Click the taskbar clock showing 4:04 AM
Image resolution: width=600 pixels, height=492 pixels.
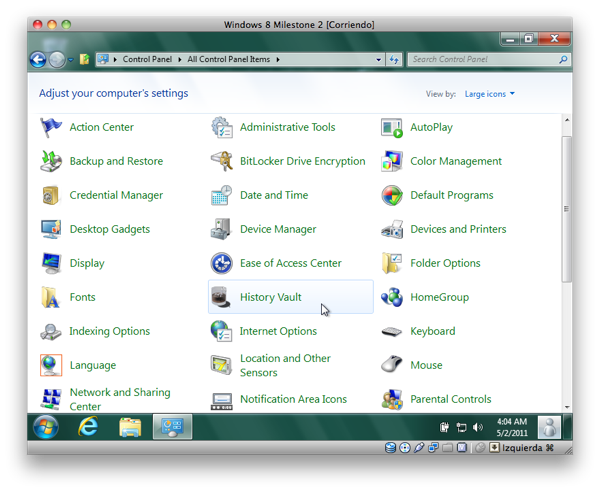[512, 427]
